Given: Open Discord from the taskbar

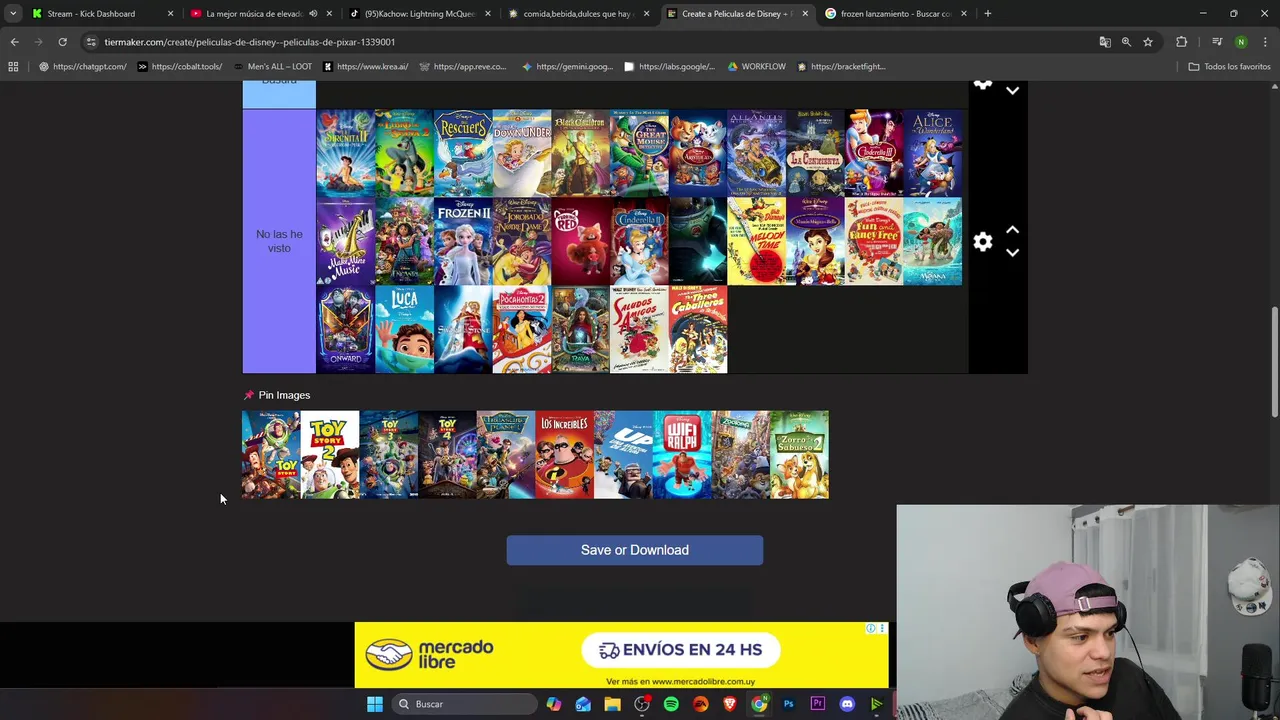Looking at the screenshot, I should (847, 704).
